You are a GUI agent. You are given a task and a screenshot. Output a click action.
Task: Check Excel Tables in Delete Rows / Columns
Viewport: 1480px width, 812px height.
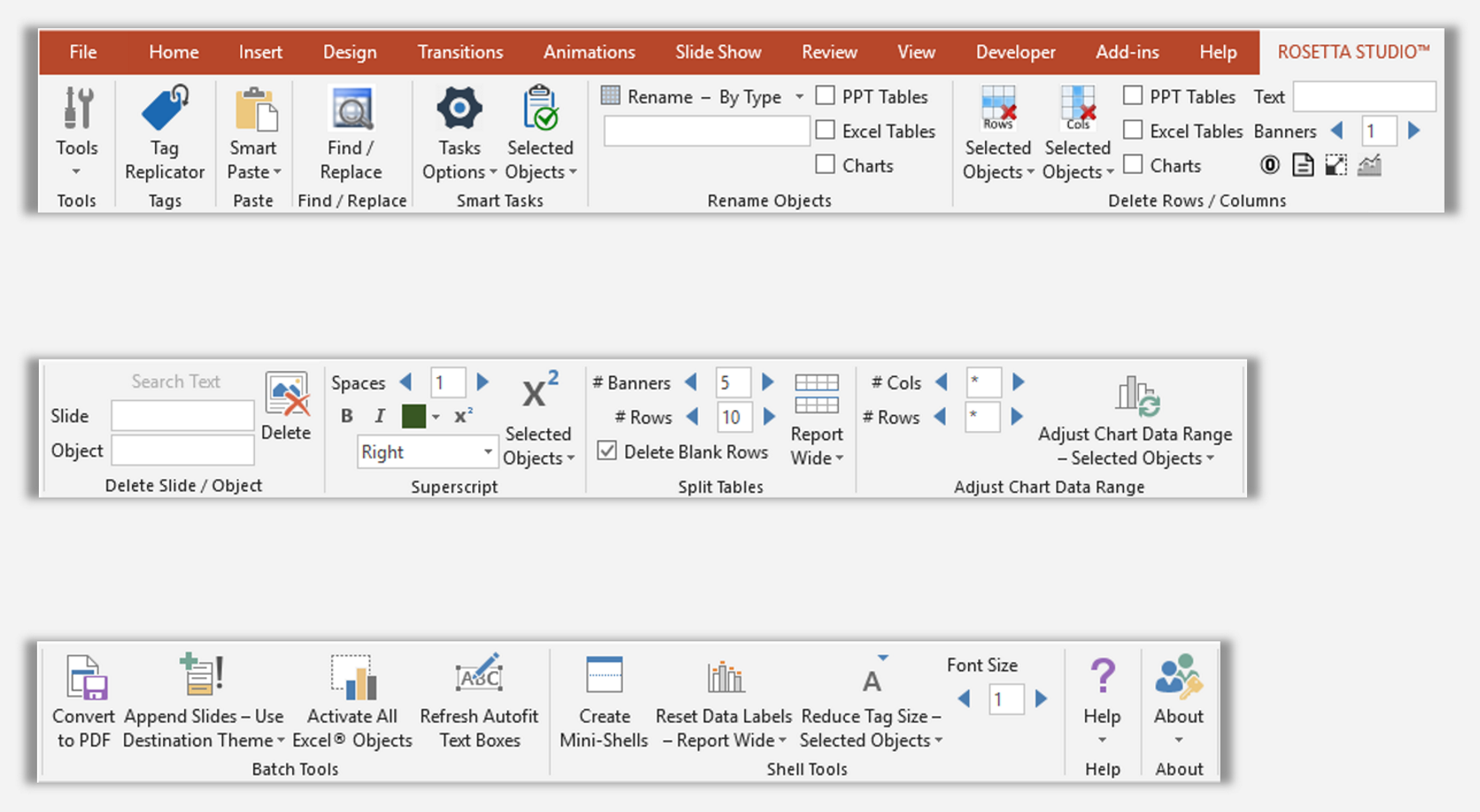1133,130
